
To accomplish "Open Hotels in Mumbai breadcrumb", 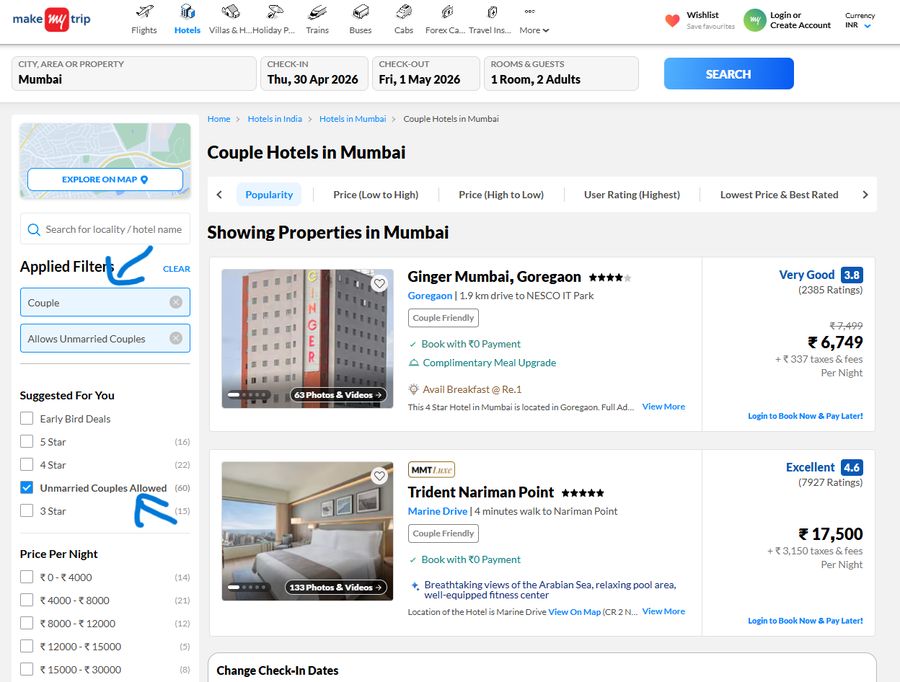I will click(x=352, y=119).
